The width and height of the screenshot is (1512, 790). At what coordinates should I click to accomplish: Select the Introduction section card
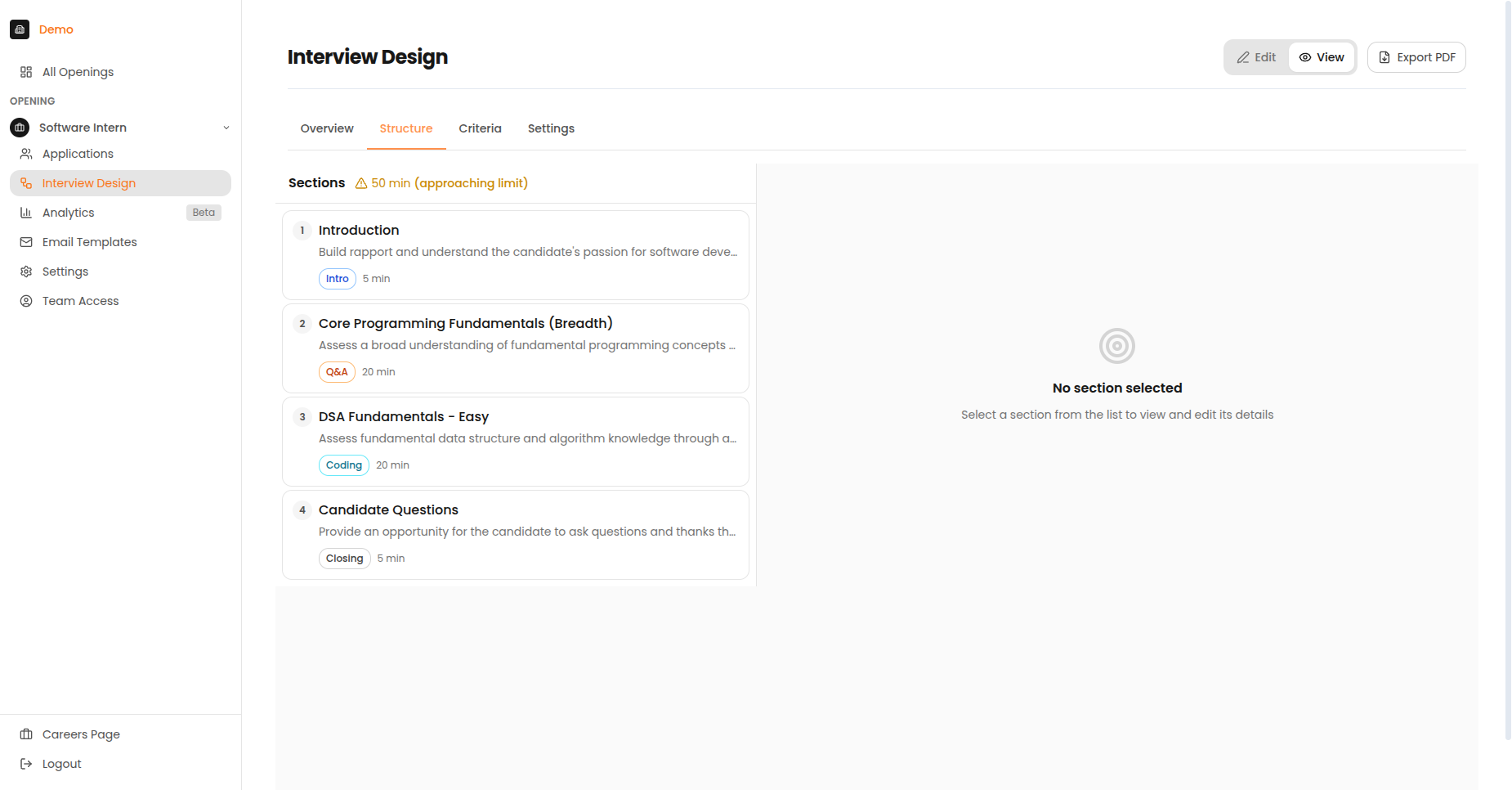(x=515, y=254)
